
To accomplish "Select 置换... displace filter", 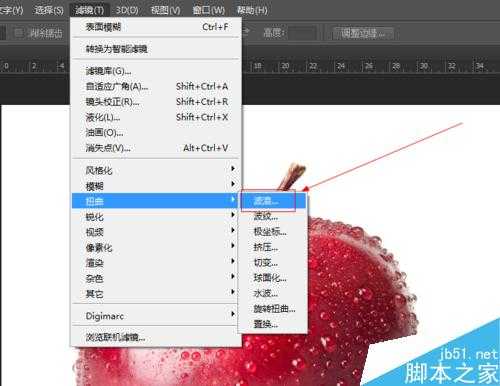I will (273, 324).
